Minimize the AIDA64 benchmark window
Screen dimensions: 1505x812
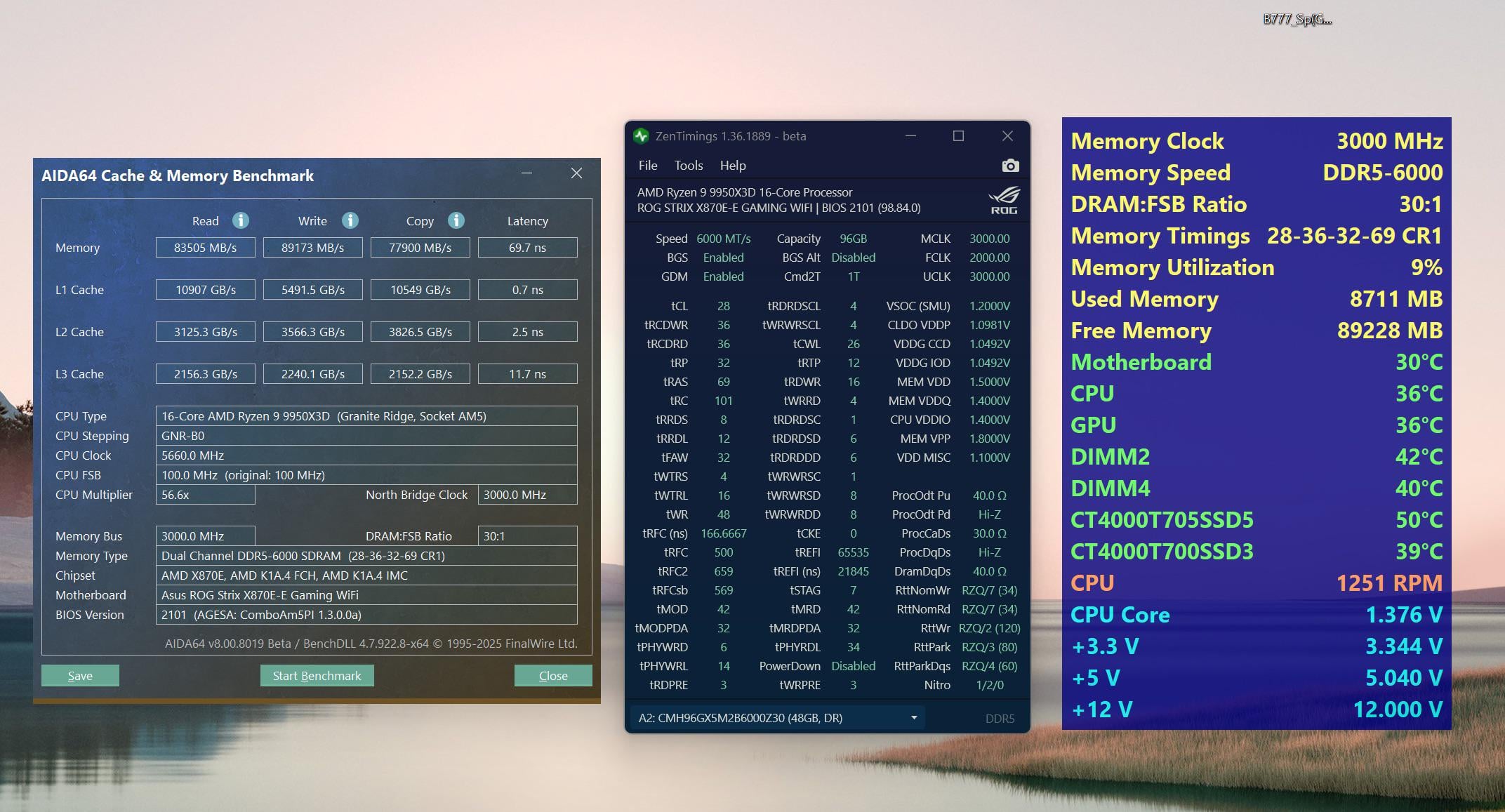point(526,173)
